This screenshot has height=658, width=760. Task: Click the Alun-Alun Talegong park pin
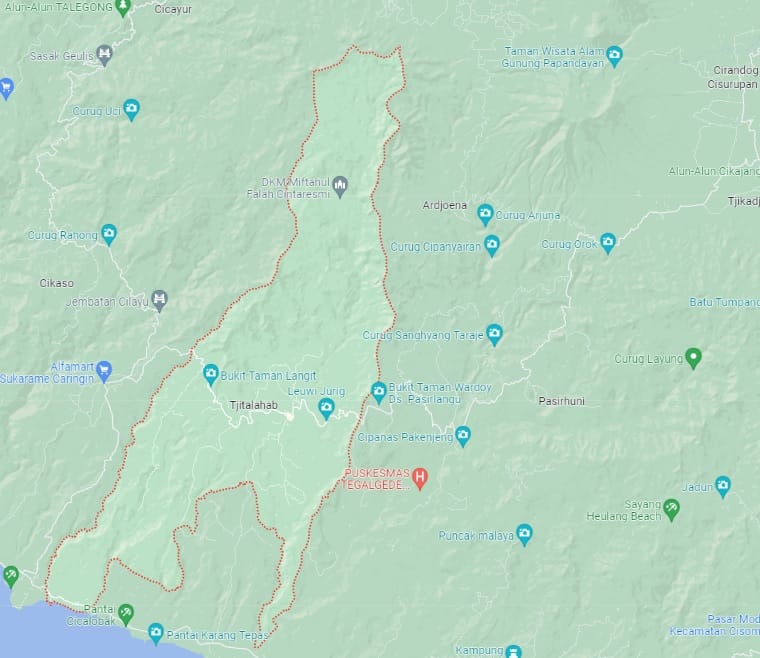click(124, 7)
